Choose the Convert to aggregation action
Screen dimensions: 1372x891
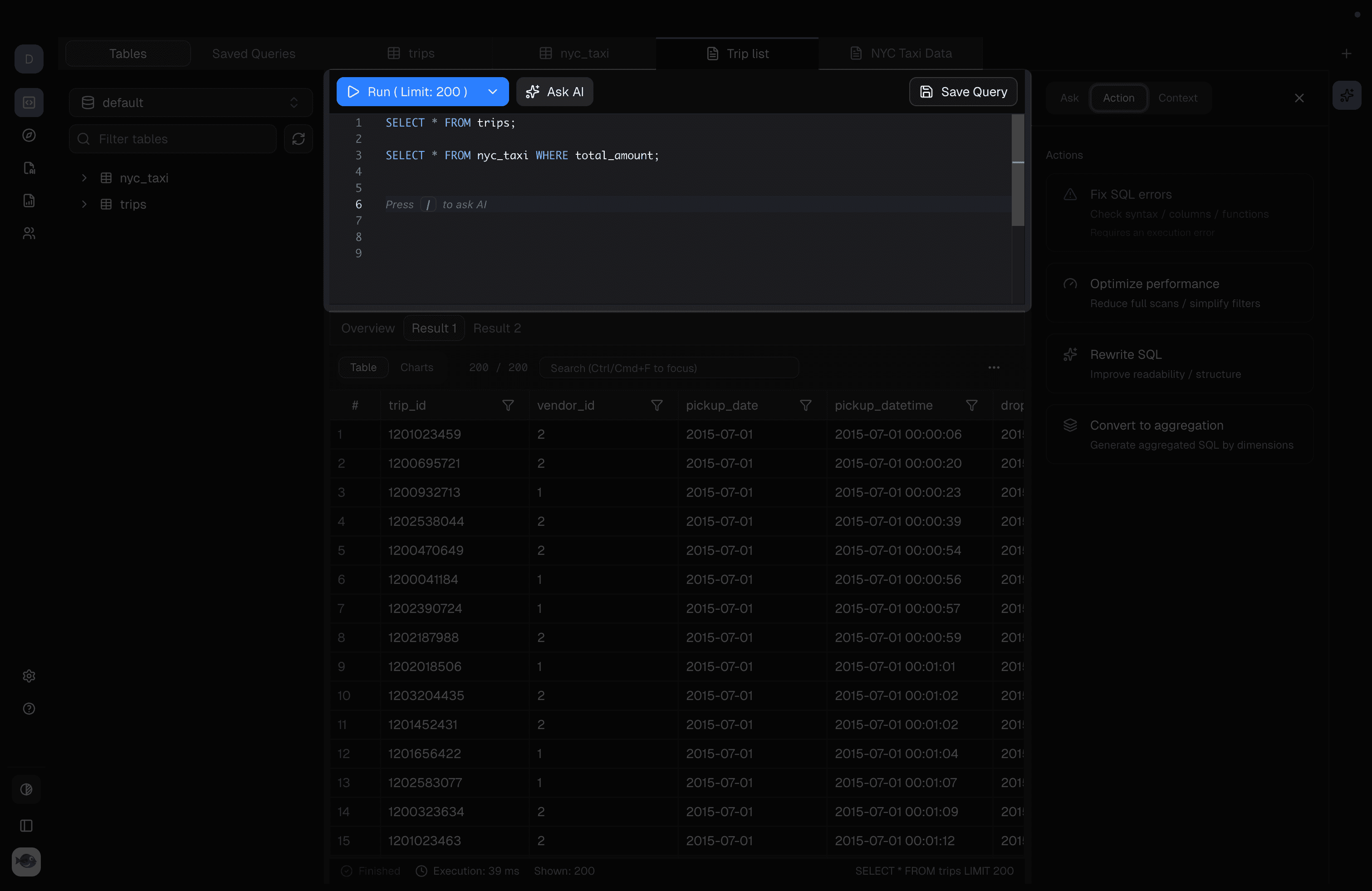1180,435
